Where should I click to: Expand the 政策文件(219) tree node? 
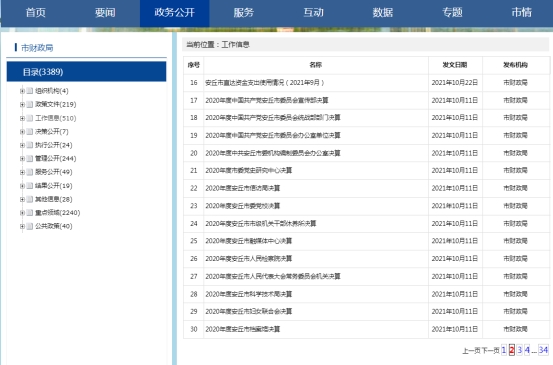[22, 104]
